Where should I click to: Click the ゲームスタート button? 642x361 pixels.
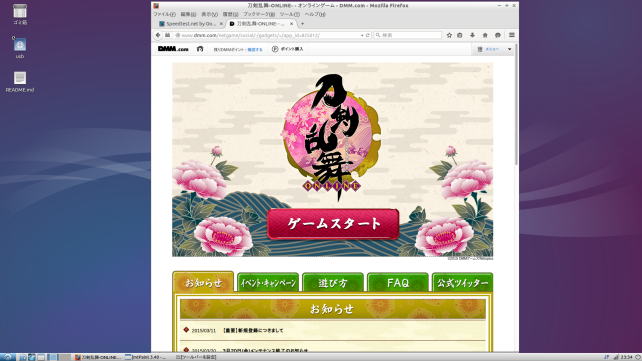tap(333, 224)
